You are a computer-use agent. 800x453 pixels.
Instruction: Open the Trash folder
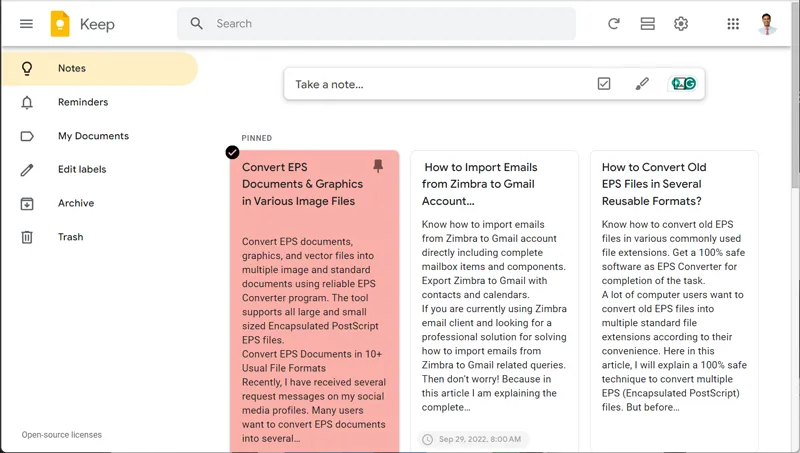(x=70, y=237)
